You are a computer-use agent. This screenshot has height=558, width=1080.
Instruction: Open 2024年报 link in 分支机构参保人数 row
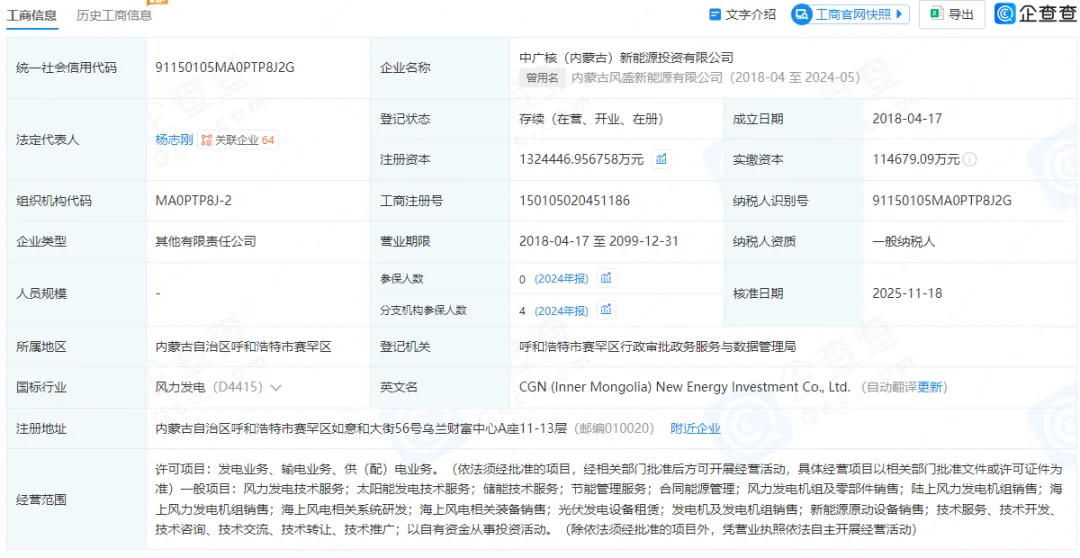pos(561,311)
